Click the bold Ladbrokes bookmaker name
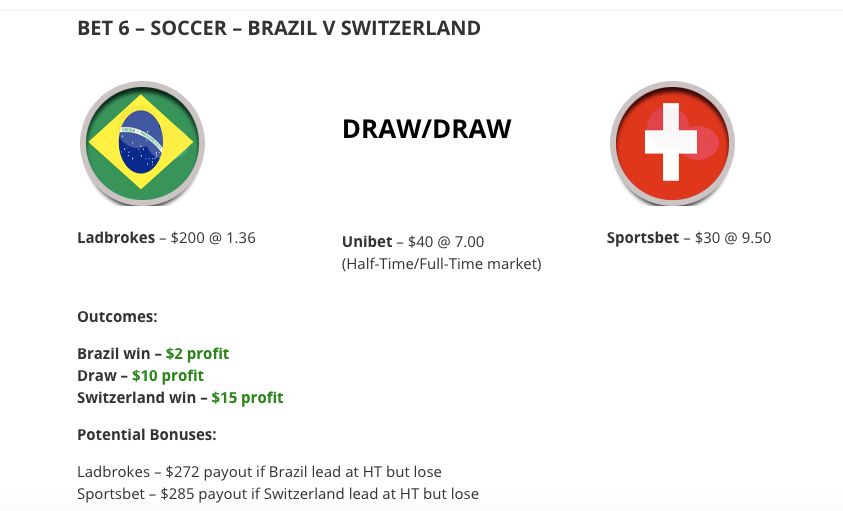The height and width of the screenshot is (511, 843). pyautogui.click(x=116, y=238)
